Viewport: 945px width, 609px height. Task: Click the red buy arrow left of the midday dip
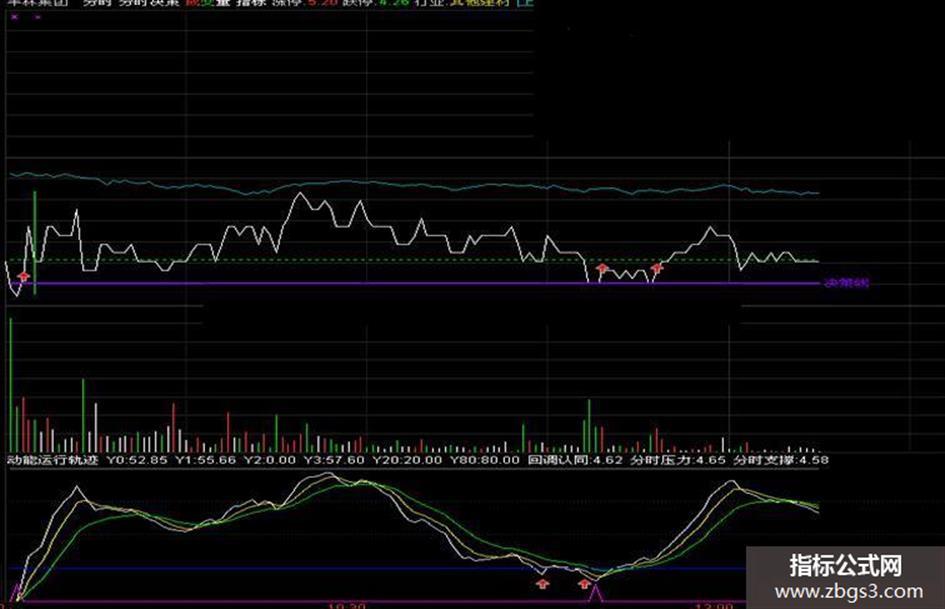click(x=602, y=269)
